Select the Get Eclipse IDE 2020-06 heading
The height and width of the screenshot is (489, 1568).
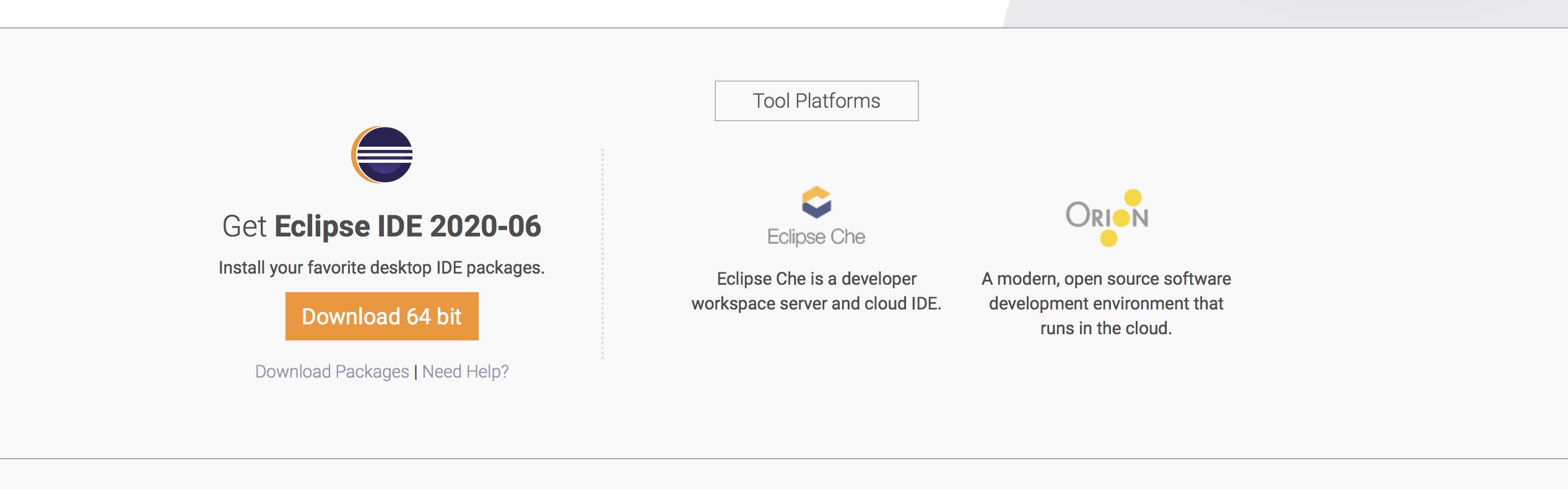[382, 226]
